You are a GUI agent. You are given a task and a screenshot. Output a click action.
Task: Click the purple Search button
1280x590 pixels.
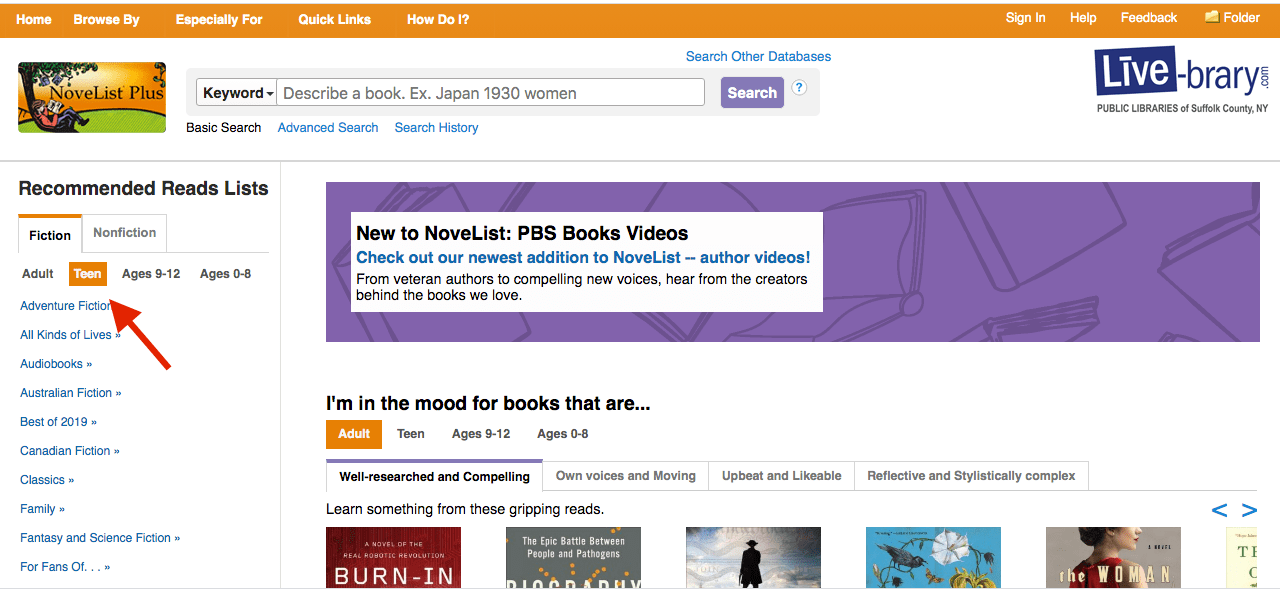(752, 92)
